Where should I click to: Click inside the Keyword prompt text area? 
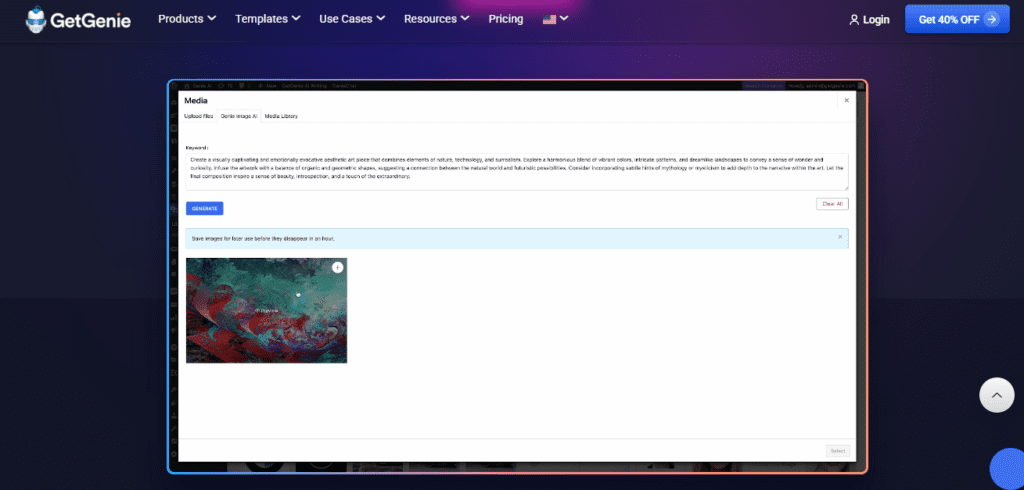pyautogui.click(x=517, y=172)
